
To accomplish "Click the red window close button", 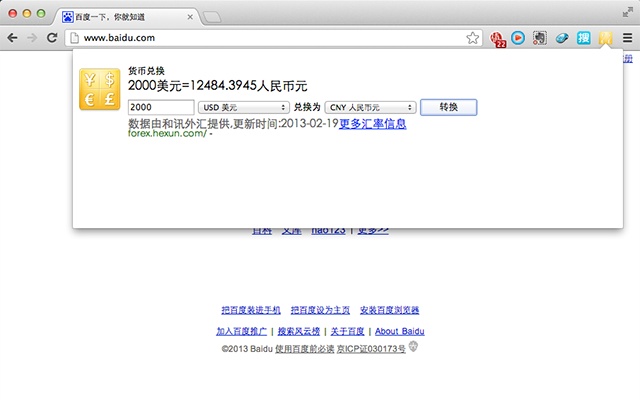I will point(13,13).
